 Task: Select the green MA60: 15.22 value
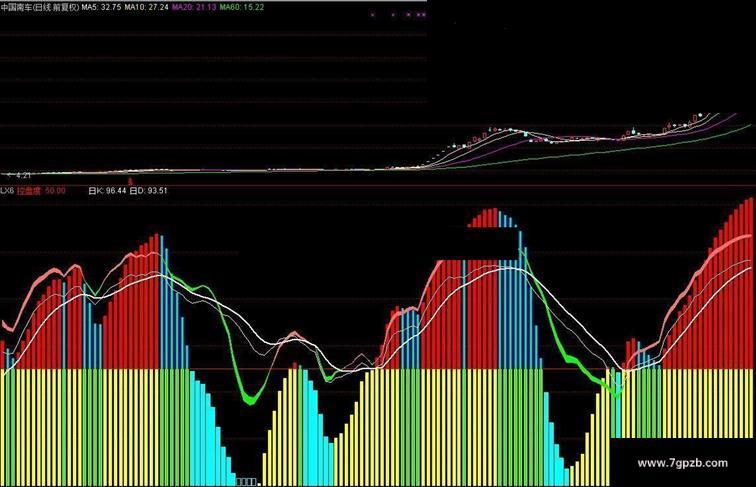[x=242, y=7]
